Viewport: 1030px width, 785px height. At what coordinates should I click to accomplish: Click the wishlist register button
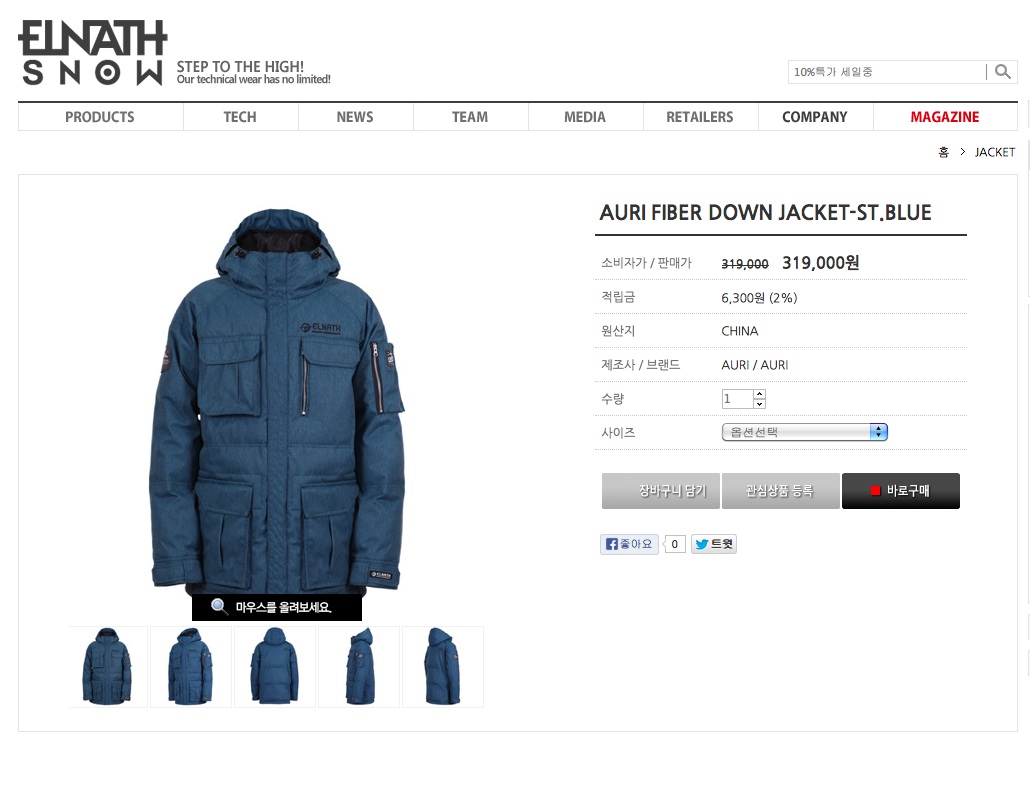[x=780, y=491]
